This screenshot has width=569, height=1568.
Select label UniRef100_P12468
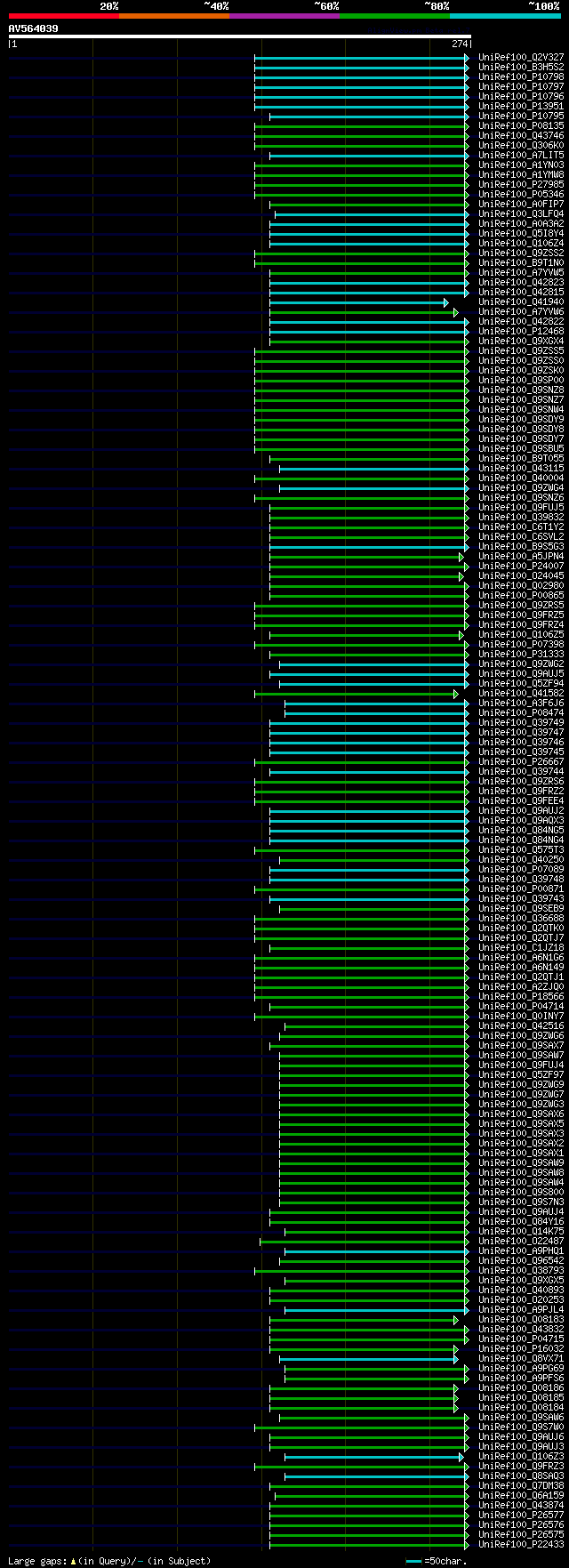coord(521,332)
